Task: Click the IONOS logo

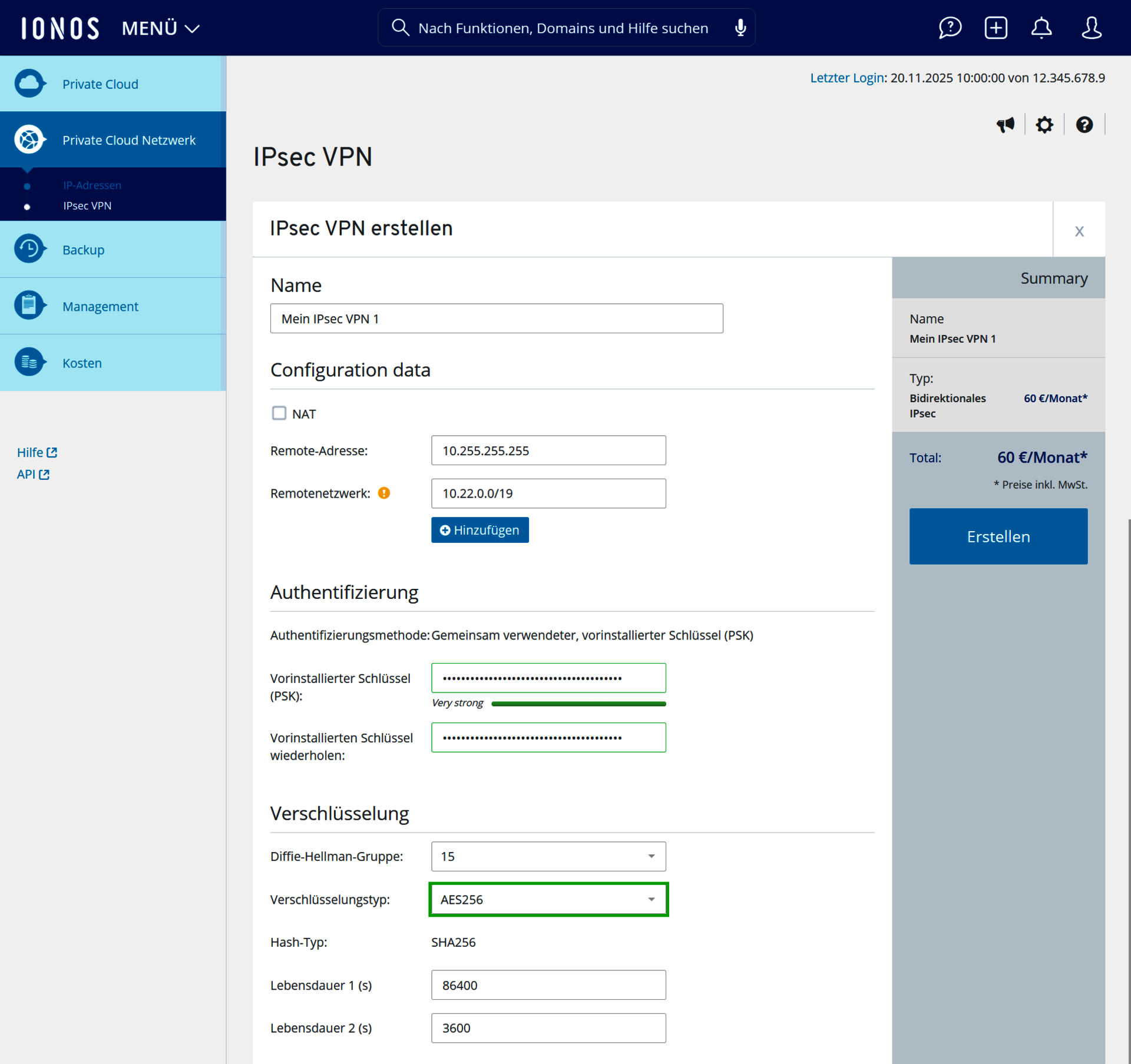Action: [x=59, y=28]
